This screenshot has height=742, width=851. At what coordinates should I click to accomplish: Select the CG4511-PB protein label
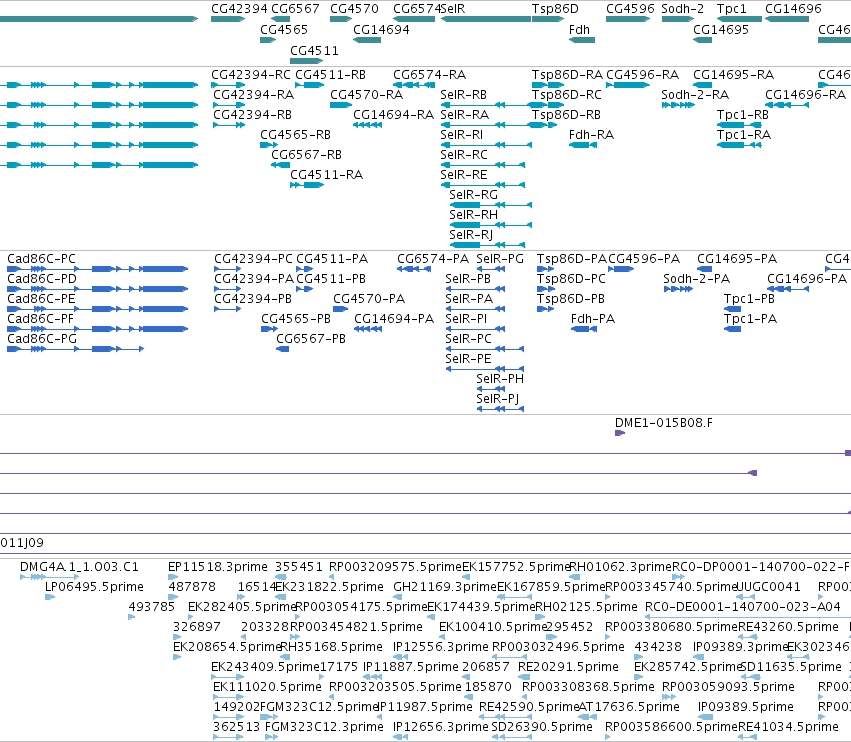click(331, 278)
